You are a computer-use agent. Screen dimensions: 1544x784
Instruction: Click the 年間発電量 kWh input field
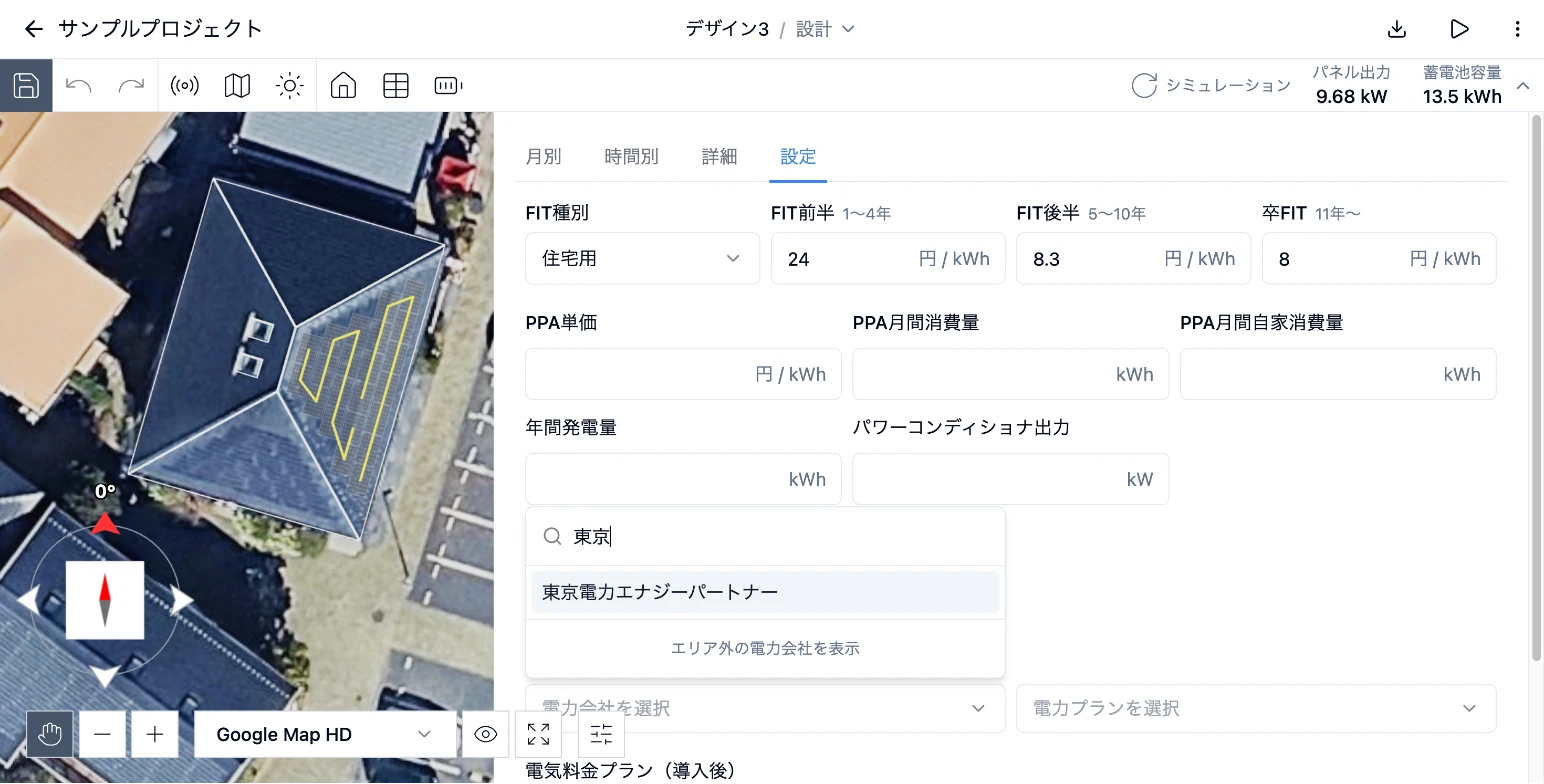click(683, 479)
